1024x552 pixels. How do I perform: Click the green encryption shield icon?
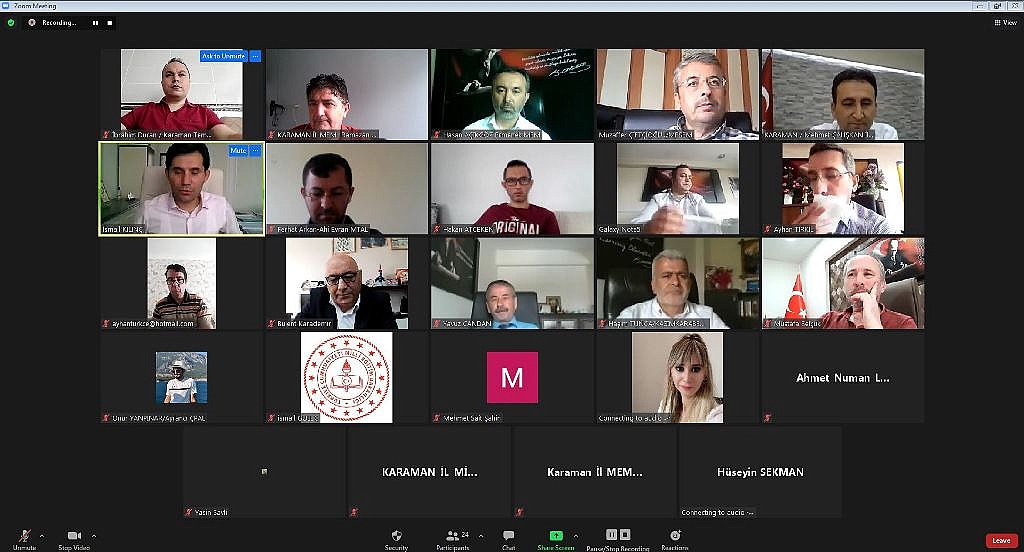[x=10, y=23]
